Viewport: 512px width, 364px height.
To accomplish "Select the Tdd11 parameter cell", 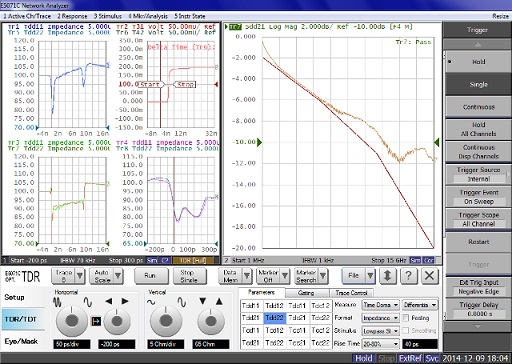I will [x=251, y=306].
